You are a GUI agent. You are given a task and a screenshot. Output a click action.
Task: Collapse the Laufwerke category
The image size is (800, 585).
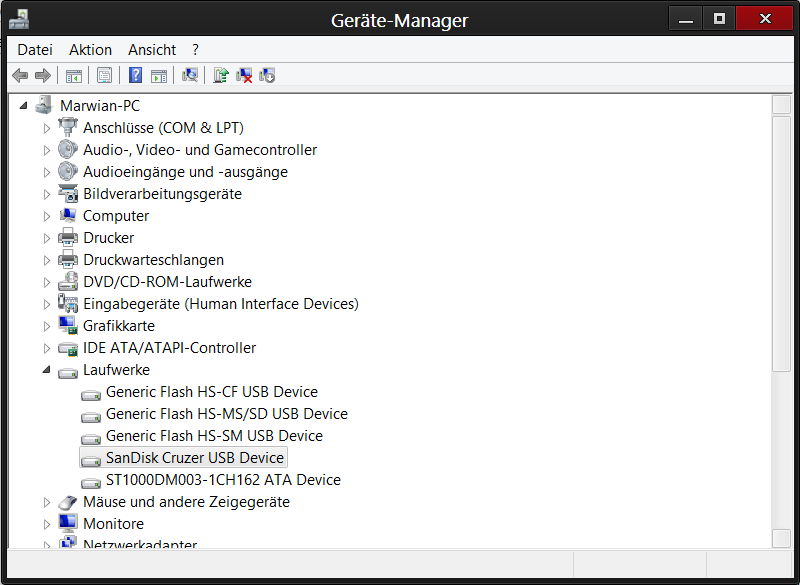pyautogui.click(x=46, y=370)
